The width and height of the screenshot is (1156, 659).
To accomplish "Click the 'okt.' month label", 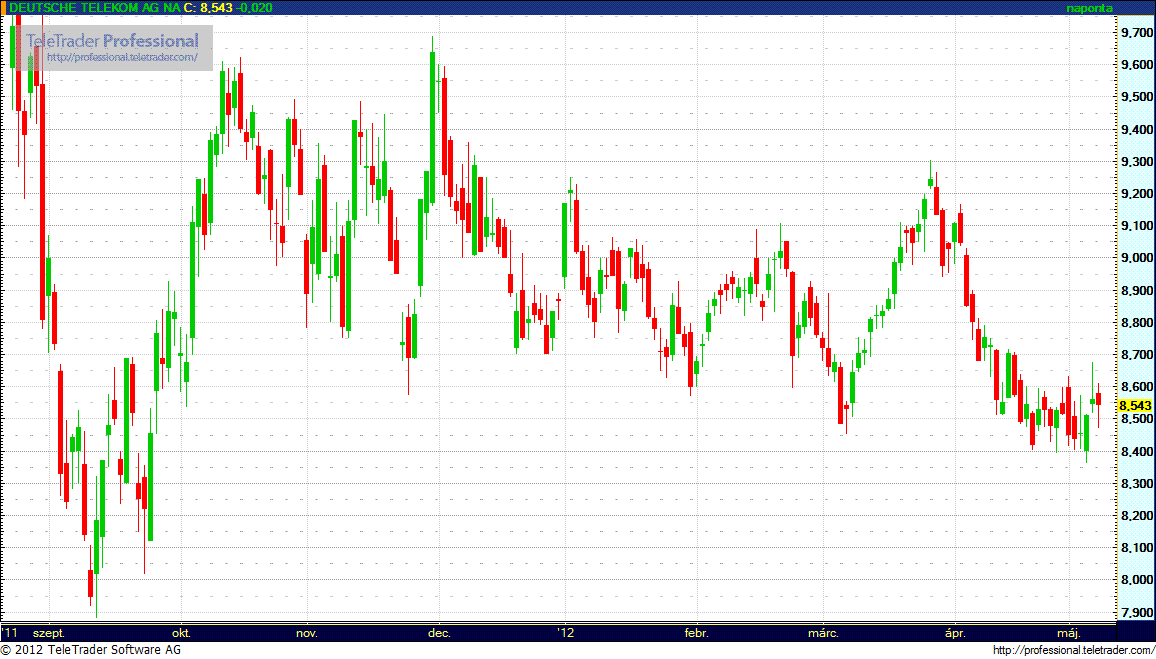I will coord(181,632).
